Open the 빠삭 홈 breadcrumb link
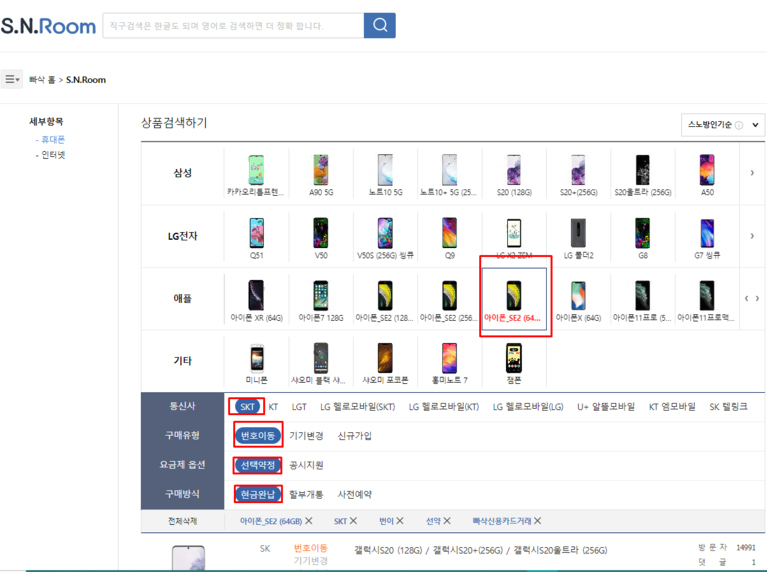 point(42,80)
